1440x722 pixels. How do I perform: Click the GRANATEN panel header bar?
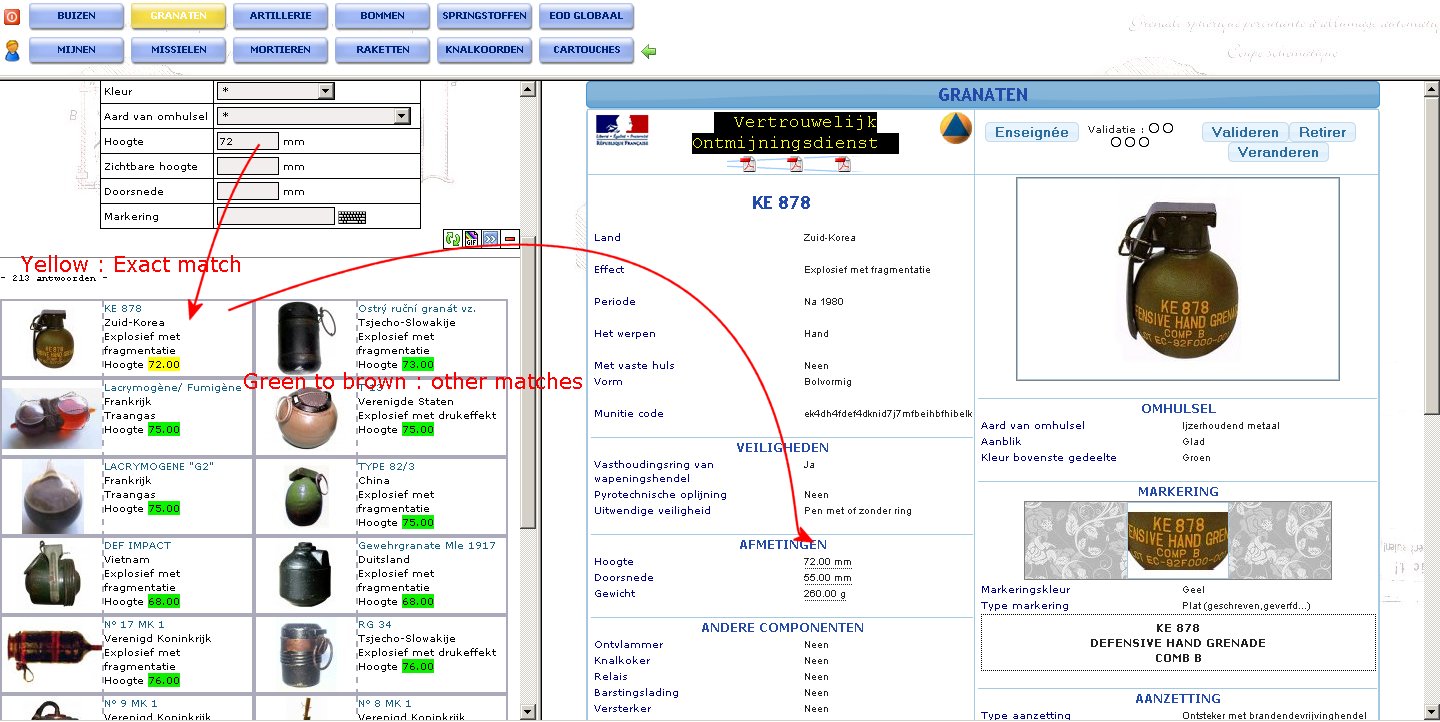click(x=983, y=95)
